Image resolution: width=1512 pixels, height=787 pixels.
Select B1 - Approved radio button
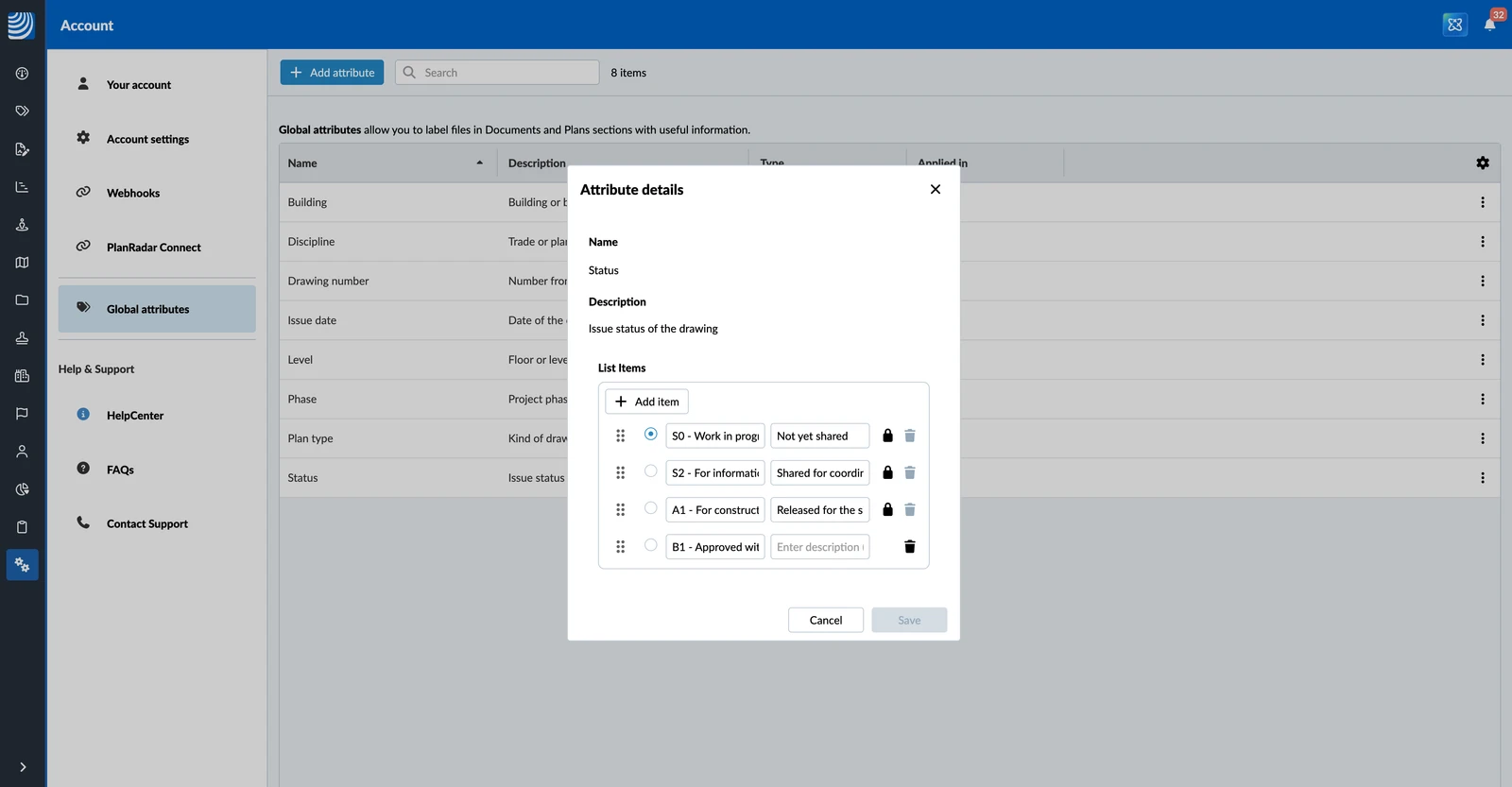tap(651, 544)
